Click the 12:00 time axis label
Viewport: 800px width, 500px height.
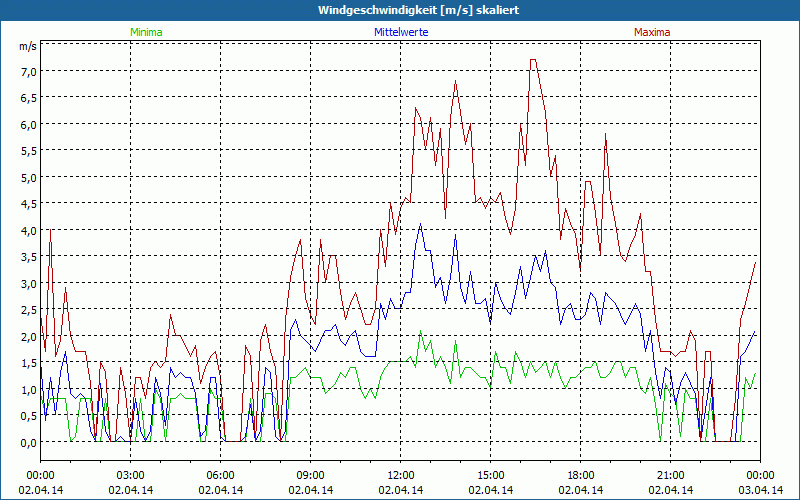(x=400, y=475)
